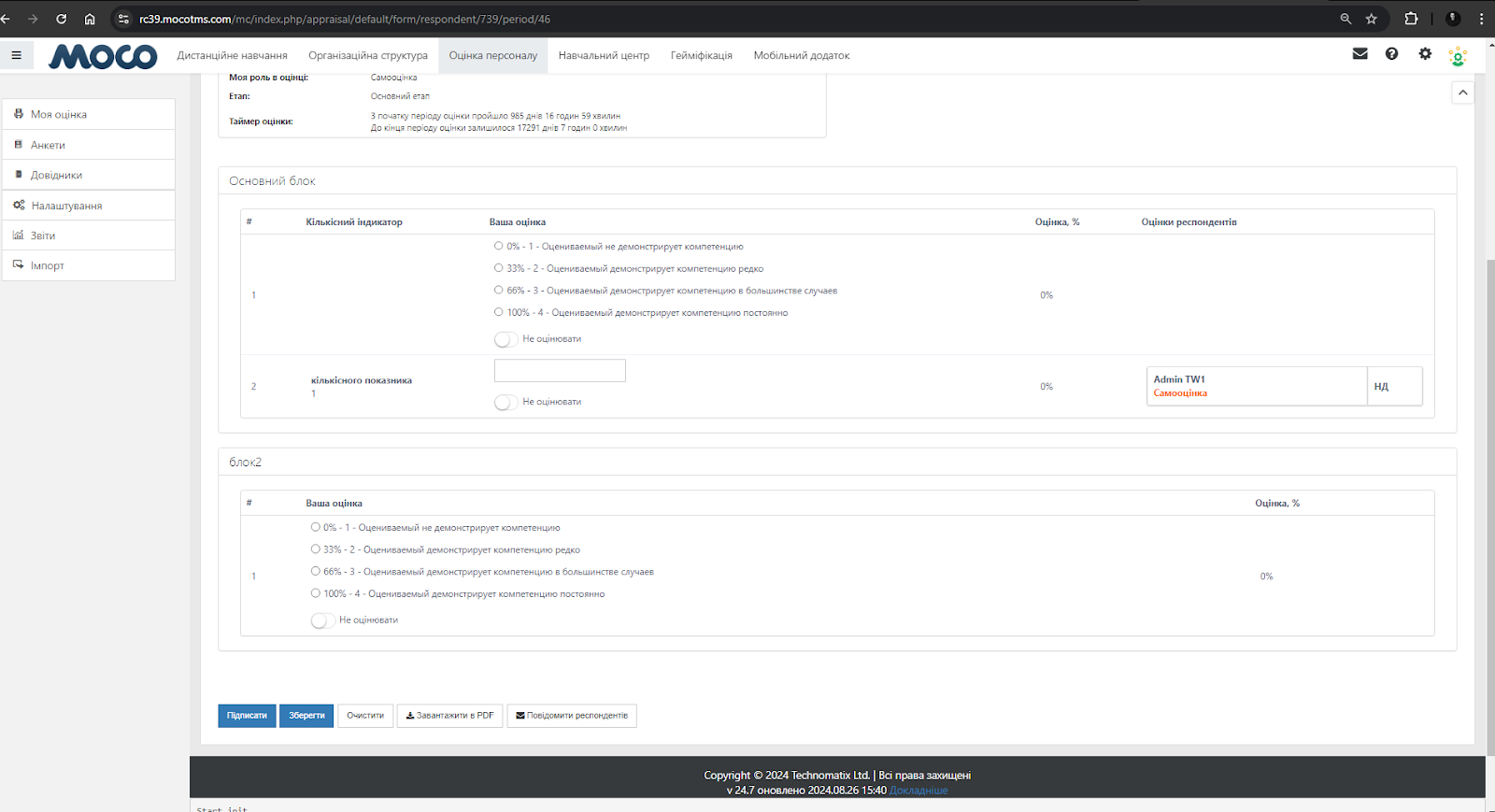Select 66% option in Основний блок row 1

[x=499, y=291]
